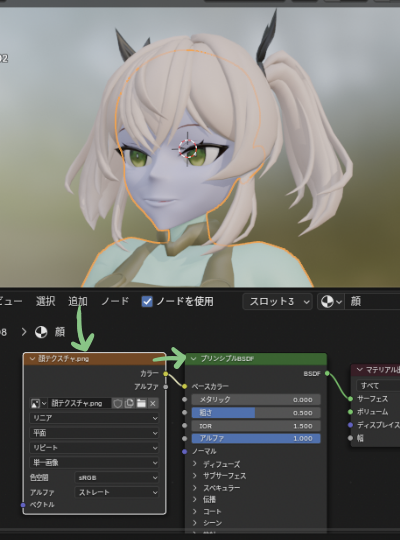Open the image browse dropdown icon
Image resolution: width=400 pixels, height=540 pixels.
tap(39, 403)
